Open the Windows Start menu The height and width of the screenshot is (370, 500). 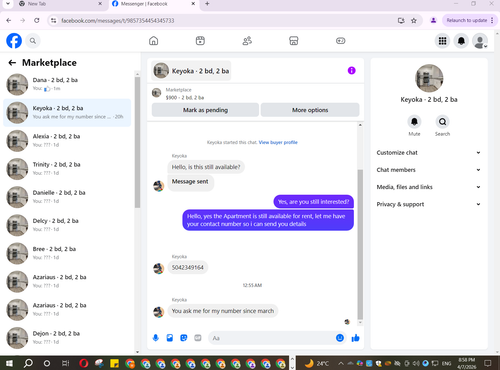[9, 363]
